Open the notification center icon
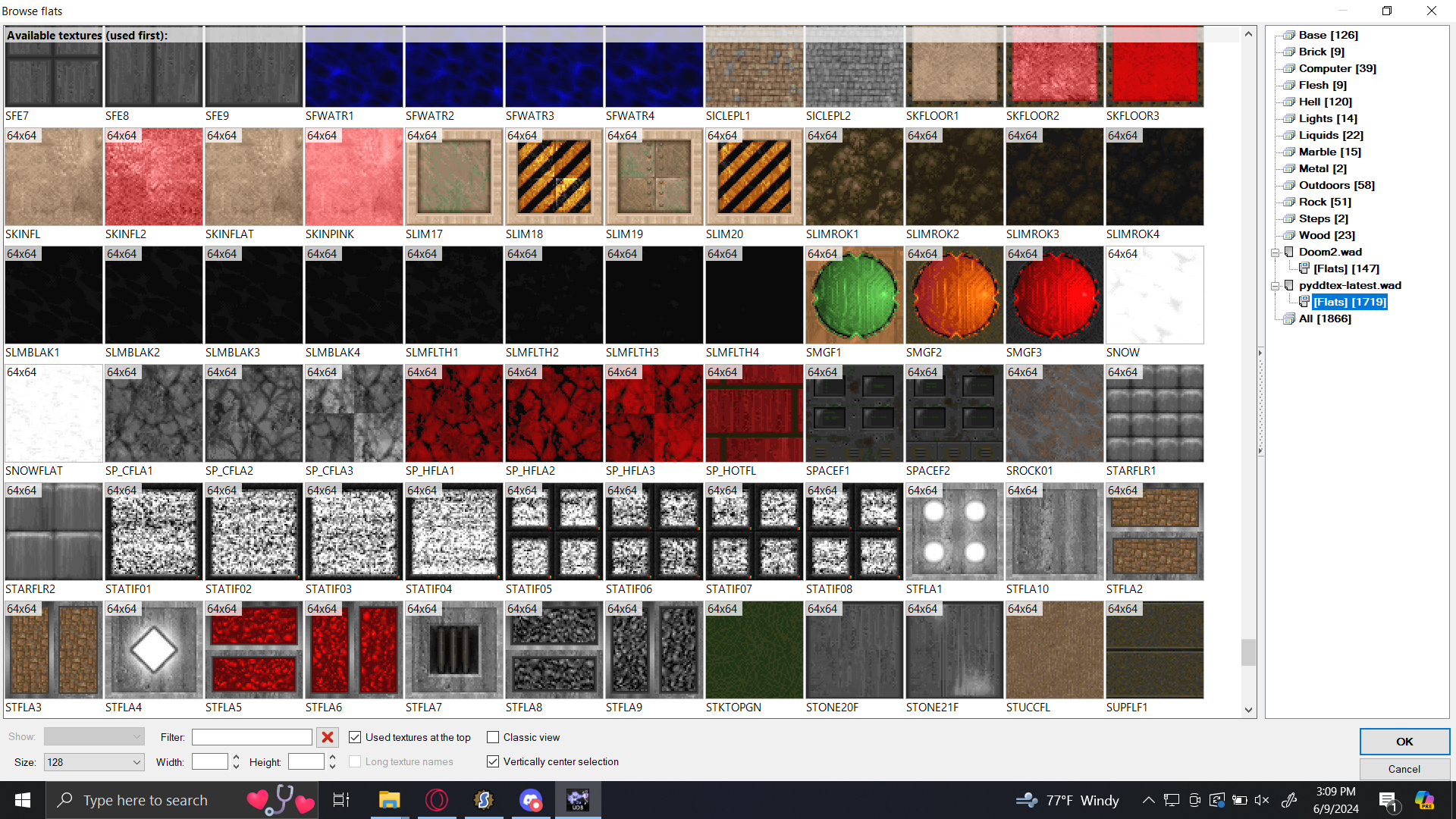Image resolution: width=1456 pixels, height=819 pixels. [1388, 800]
